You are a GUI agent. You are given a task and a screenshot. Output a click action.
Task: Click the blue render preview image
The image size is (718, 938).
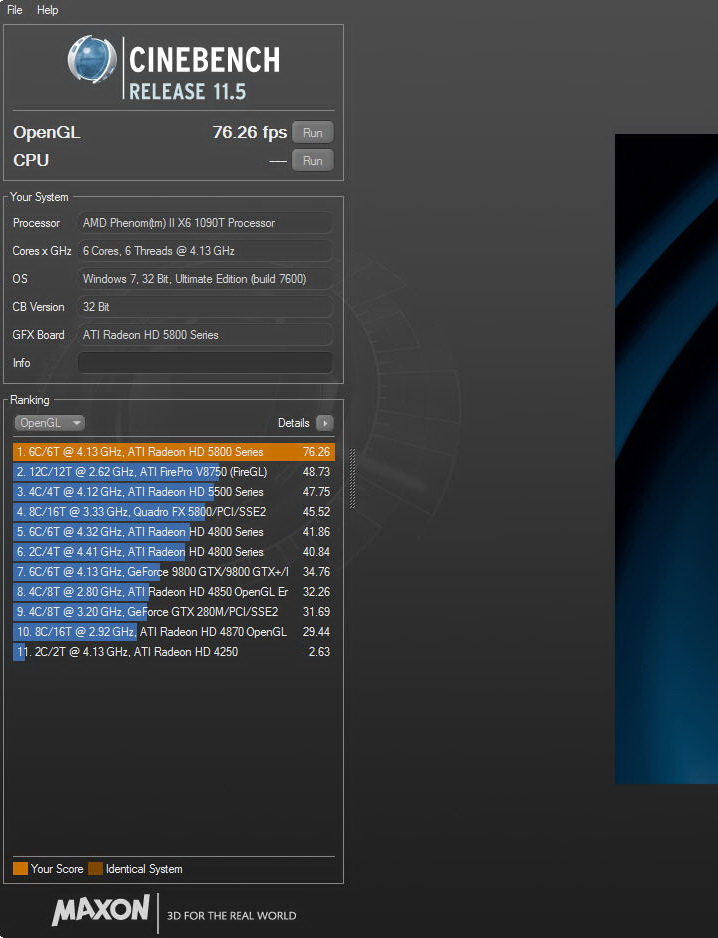667,459
